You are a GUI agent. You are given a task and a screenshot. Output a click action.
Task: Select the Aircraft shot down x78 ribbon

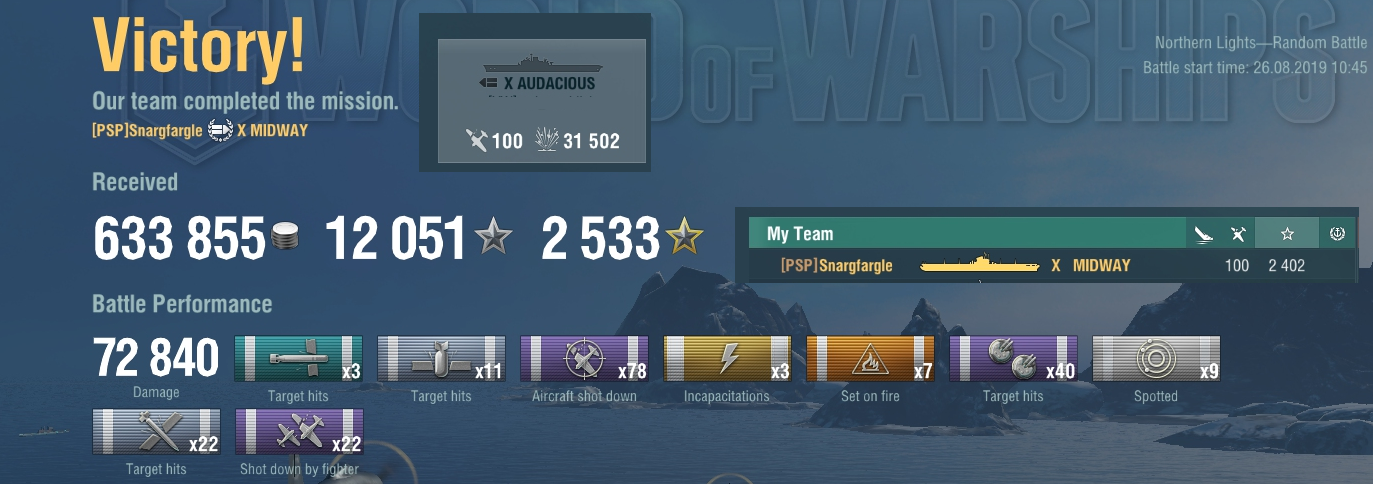[584, 359]
